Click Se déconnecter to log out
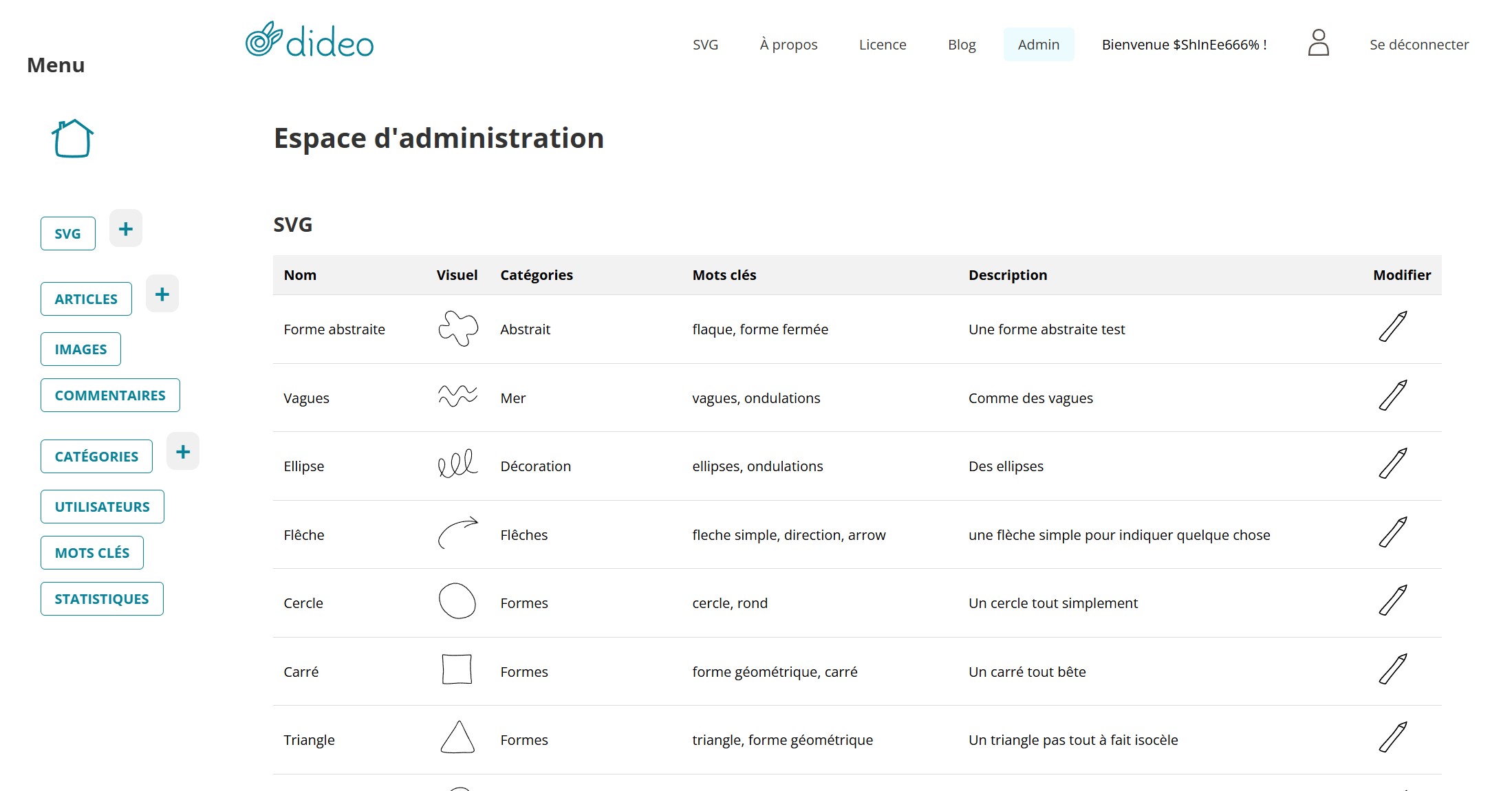Screen dimensions: 1512x791 (1419, 45)
